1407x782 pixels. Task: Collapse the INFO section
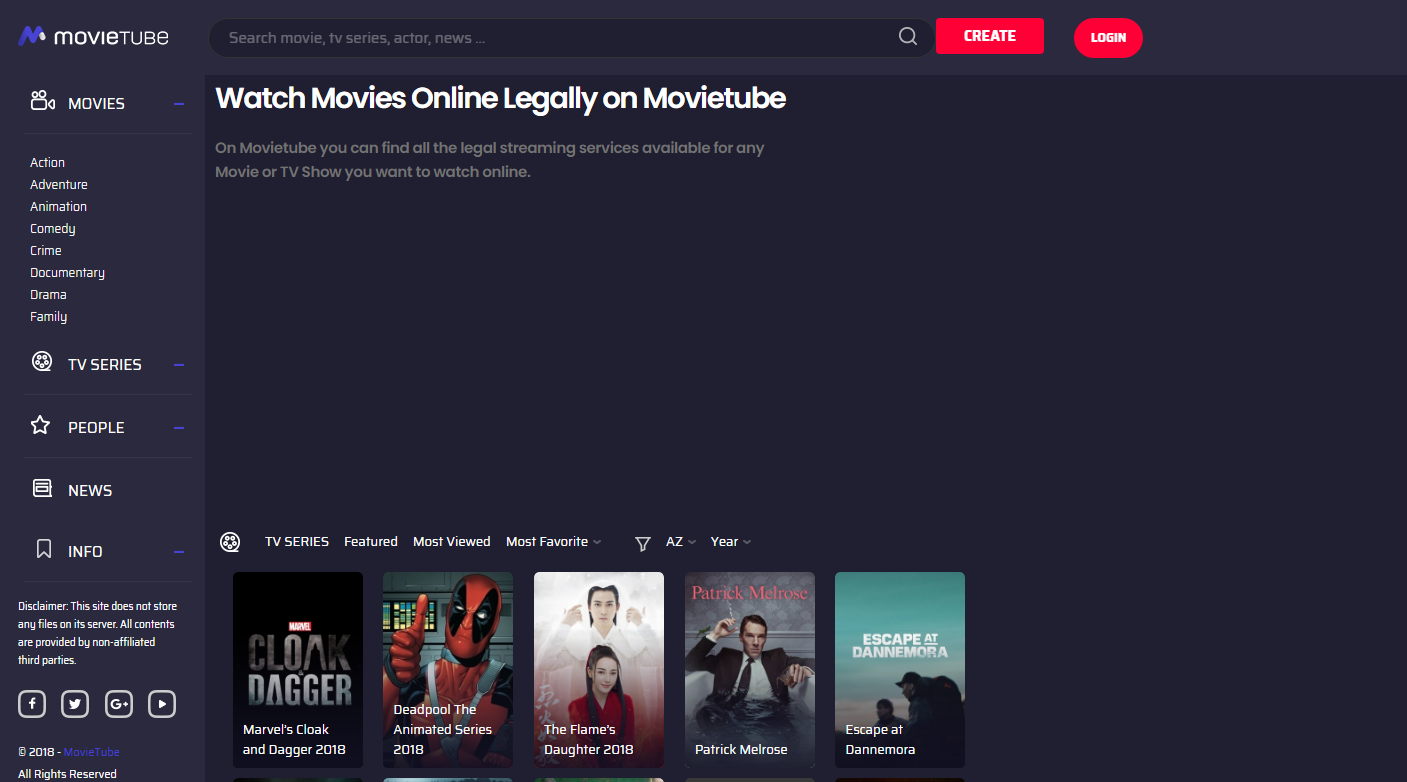click(179, 552)
